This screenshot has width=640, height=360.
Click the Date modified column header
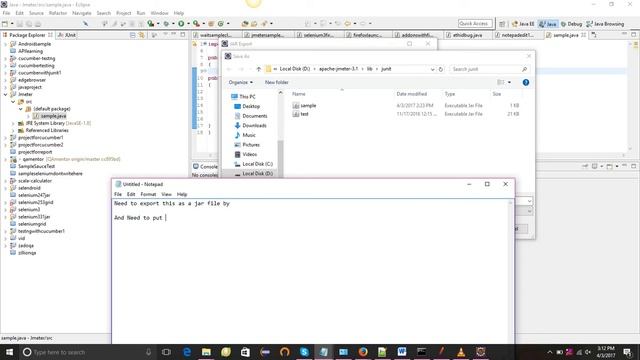pos(411,94)
